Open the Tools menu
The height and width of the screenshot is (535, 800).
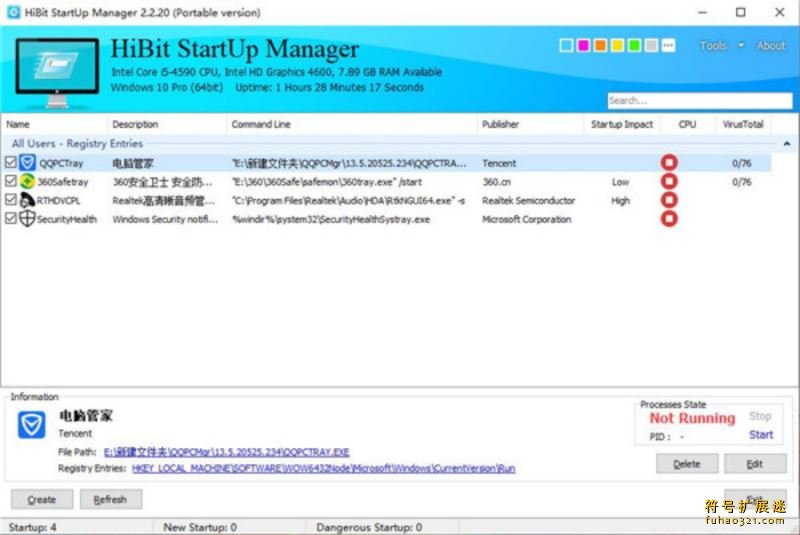[713, 45]
